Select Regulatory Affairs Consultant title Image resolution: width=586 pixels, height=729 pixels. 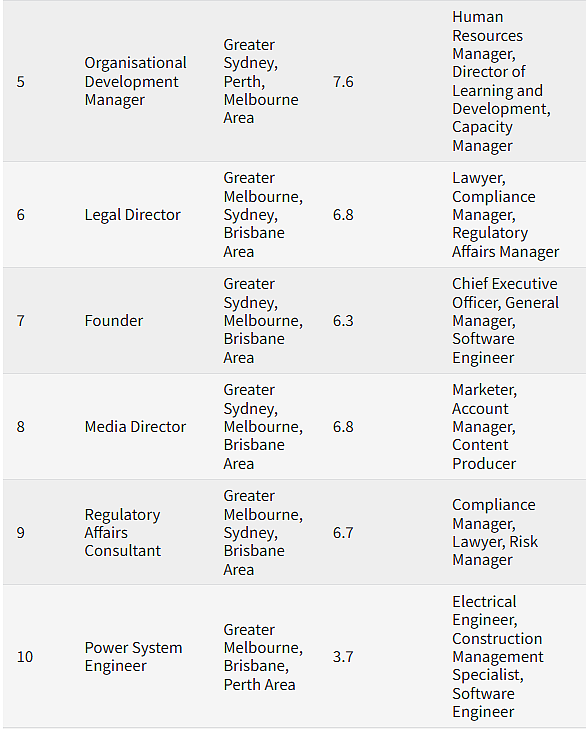122,532
